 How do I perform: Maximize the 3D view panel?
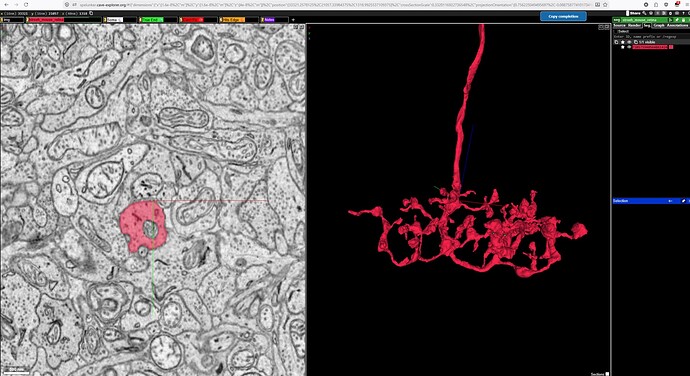click(606, 27)
